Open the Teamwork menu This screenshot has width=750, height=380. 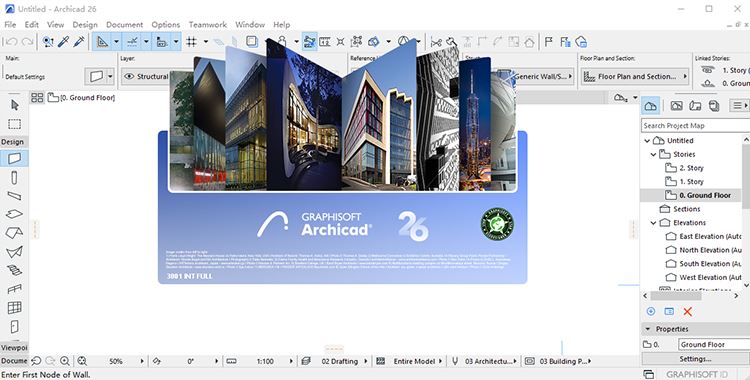coord(208,24)
